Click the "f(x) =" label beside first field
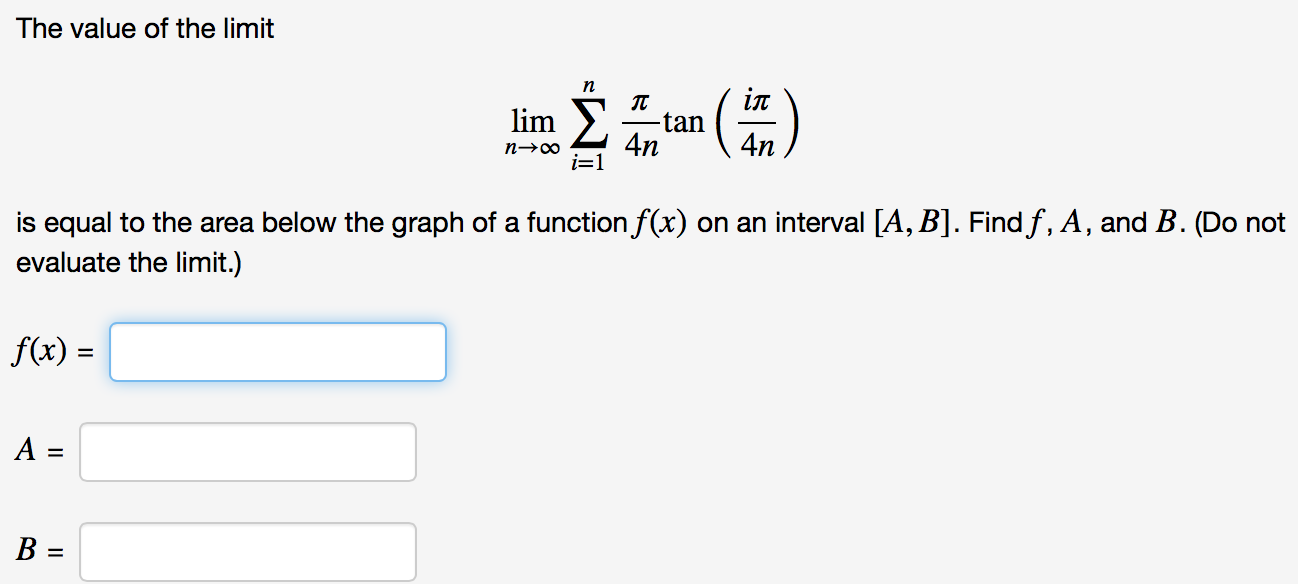The height and width of the screenshot is (584, 1298). [52, 351]
